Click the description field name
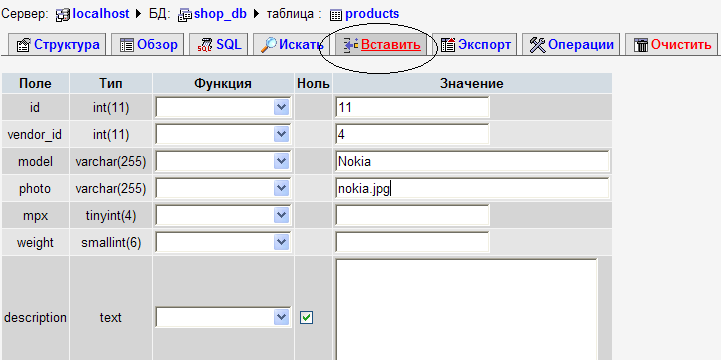Image resolution: width=721 pixels, height=360 pixels. [35, 318]
